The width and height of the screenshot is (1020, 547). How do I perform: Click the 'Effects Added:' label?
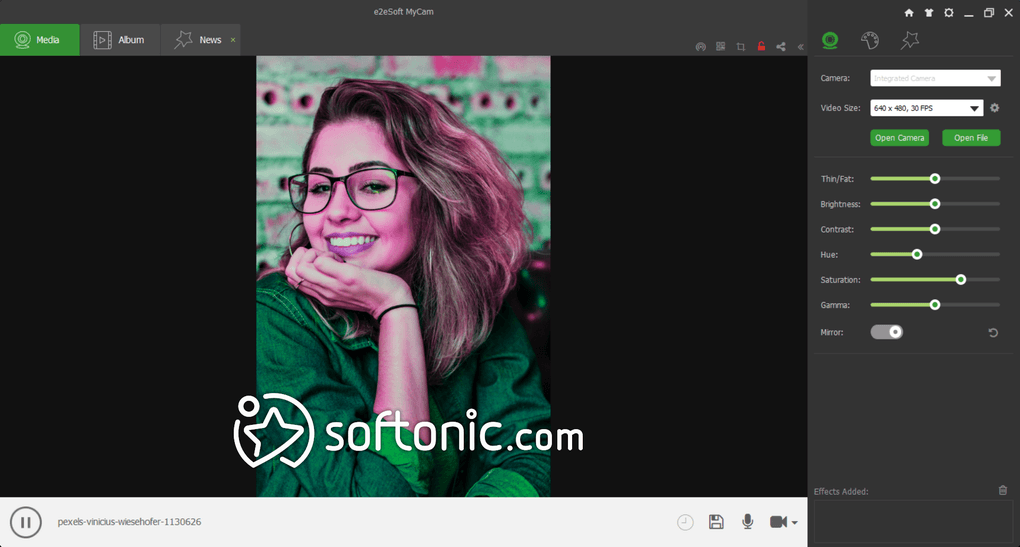pyautogui.click(x=841, y=491)
